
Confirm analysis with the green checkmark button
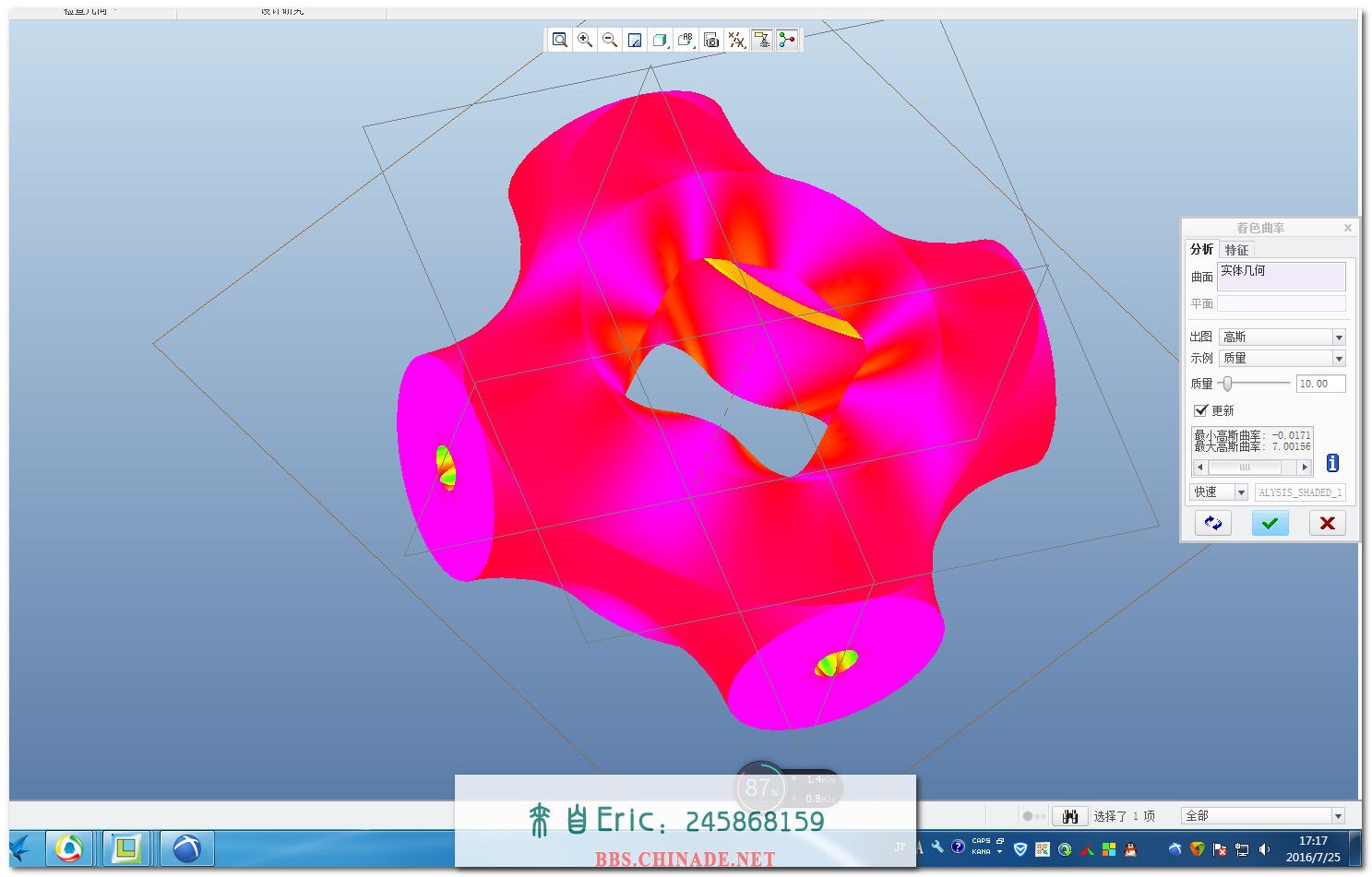pyautogui.click(x=1270, y=523)
